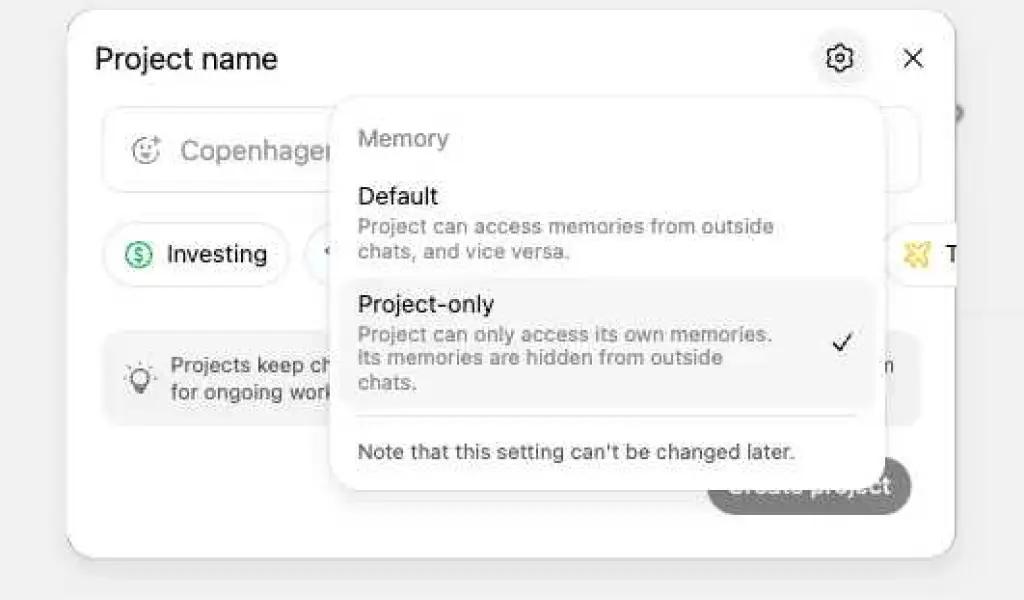Click the Investing text label
1024x600 pixels.
click(215, 255)
